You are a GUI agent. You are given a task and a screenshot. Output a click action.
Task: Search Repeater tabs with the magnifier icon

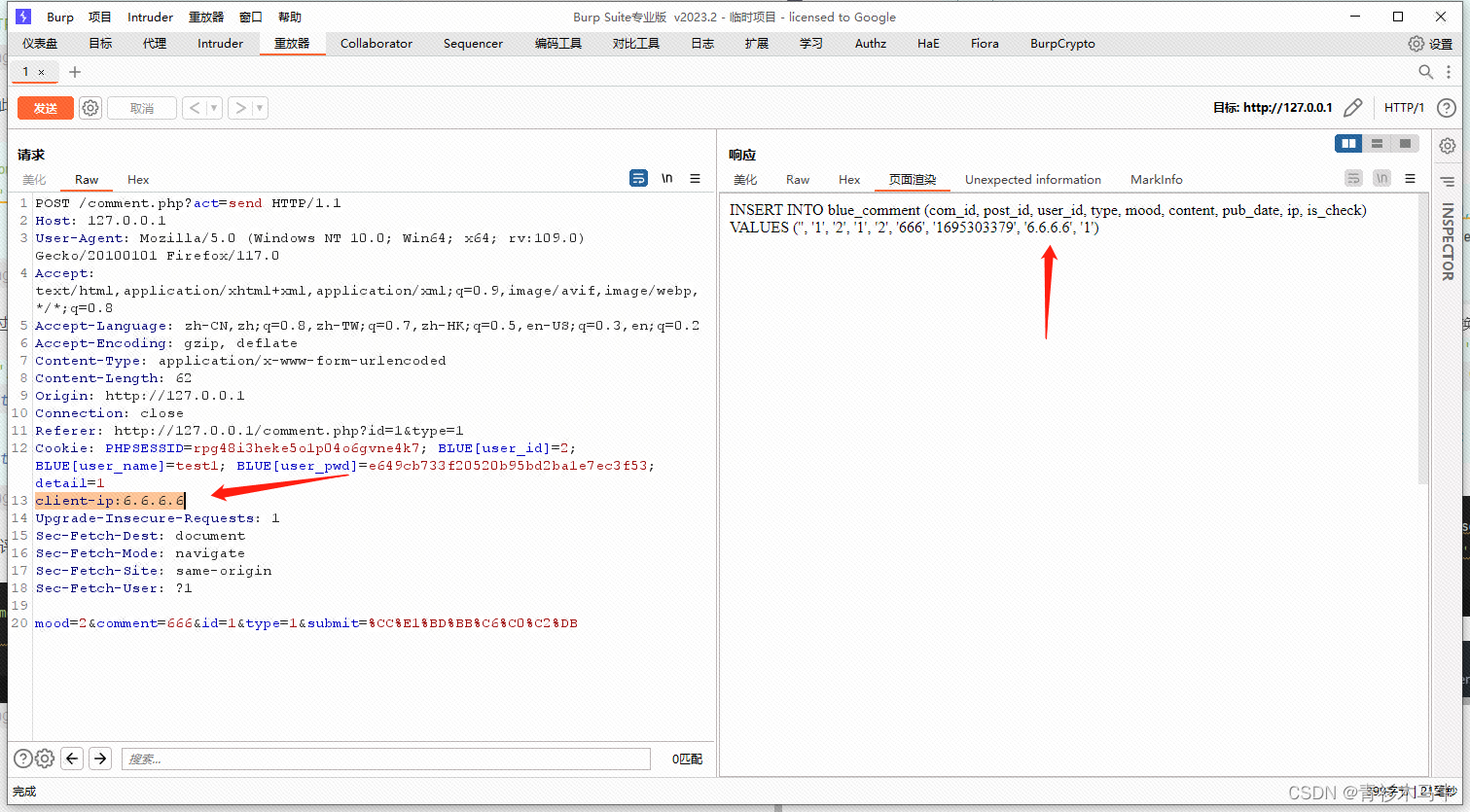point(1426,72)
